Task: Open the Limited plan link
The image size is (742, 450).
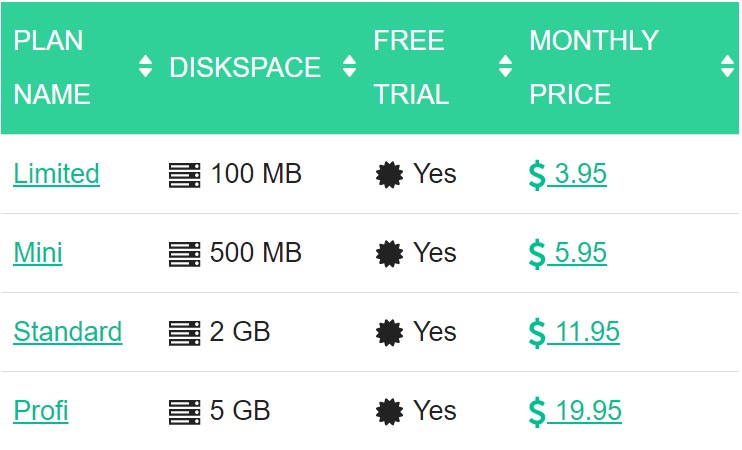Action: [x=56, y=174]
